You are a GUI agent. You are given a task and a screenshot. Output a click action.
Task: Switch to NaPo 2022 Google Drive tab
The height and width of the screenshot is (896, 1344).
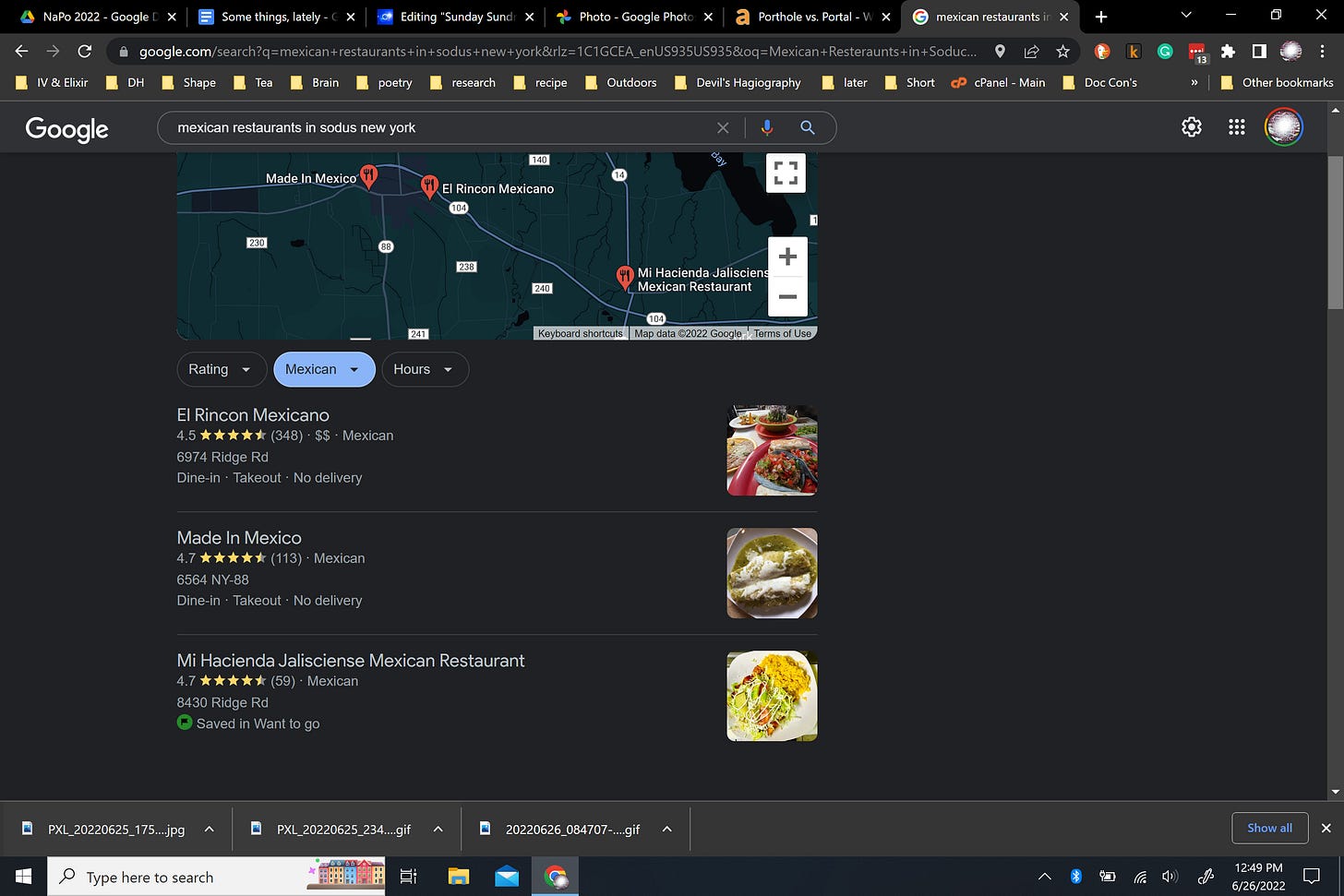pos(99,17)
